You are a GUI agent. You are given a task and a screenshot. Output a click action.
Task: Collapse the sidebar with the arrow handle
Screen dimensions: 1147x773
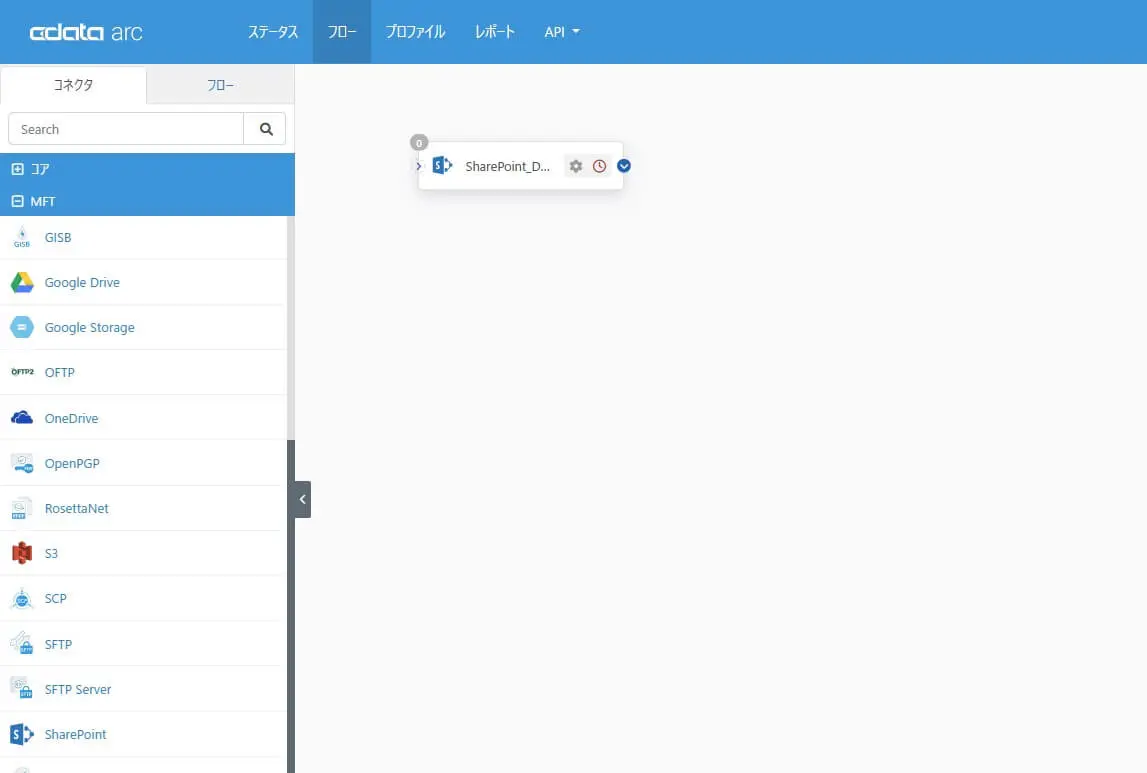pyautogui.click(x=303, y=499)
